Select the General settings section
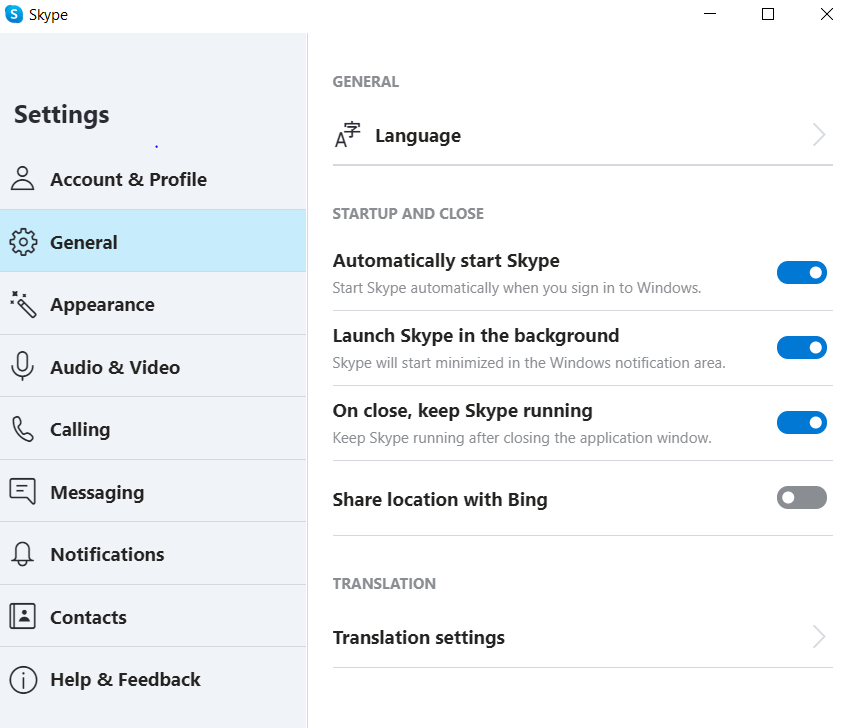This screenshot has width=856, height=728. (x=153, y=241)
